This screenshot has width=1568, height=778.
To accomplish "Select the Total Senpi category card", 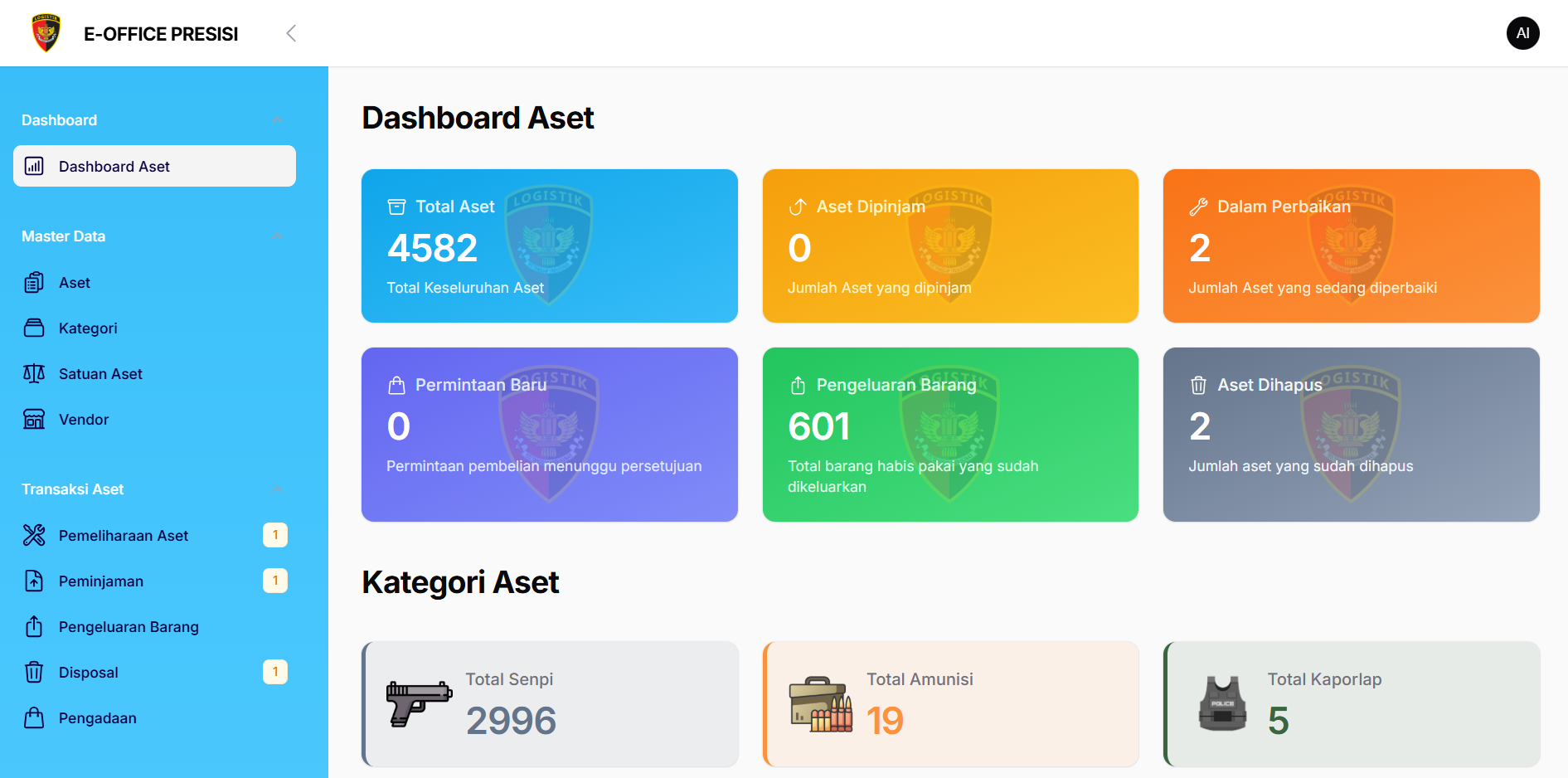I will (551, 704).
